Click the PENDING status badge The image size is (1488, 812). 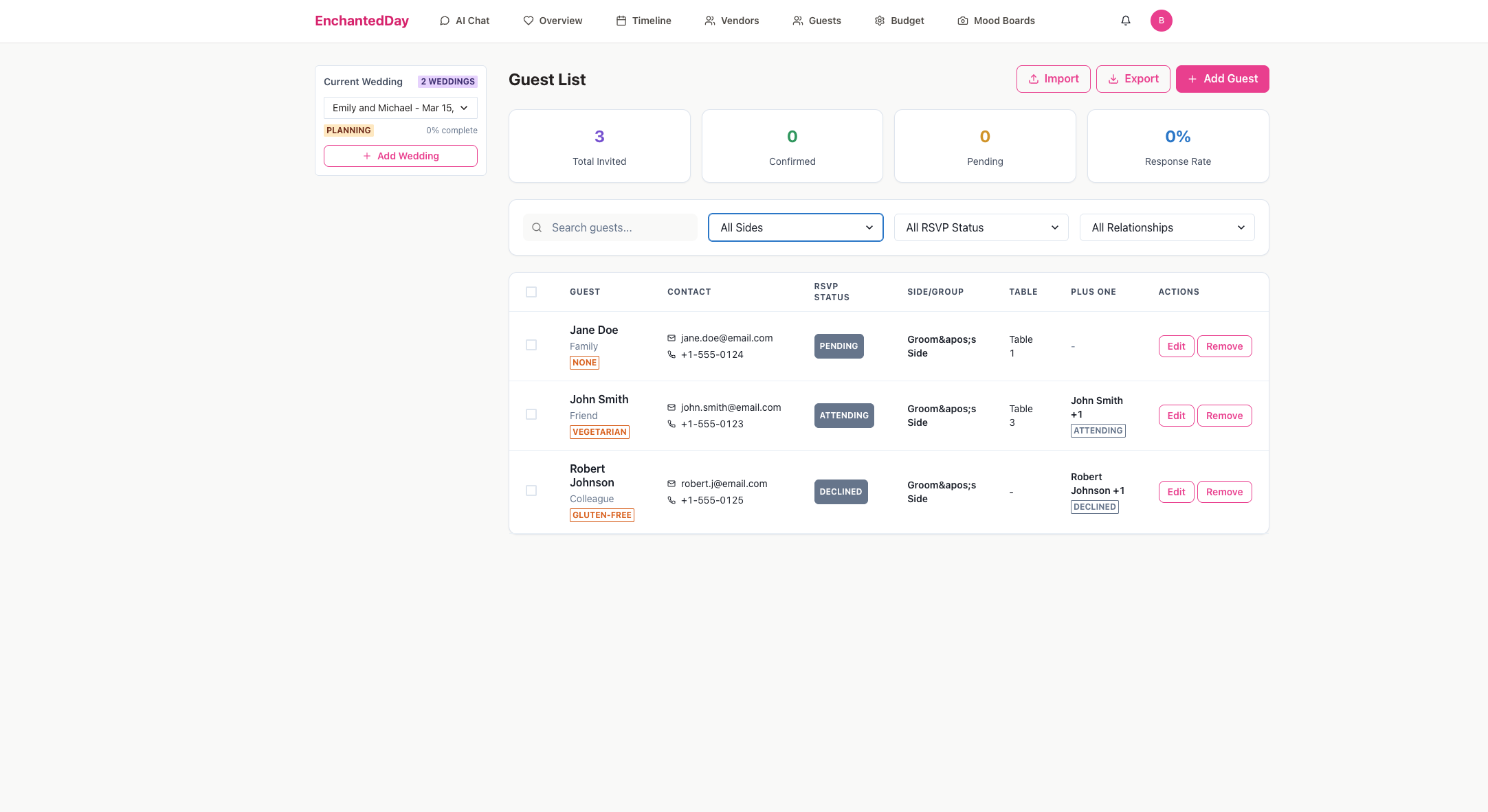(839, 346)
